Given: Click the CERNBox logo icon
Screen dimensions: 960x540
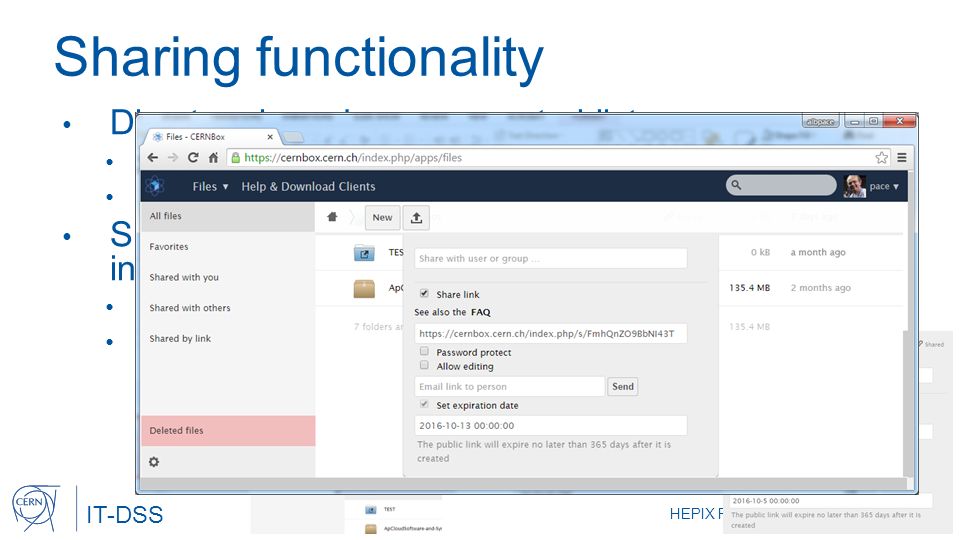Looking at the screenshot, I should 155,186.
